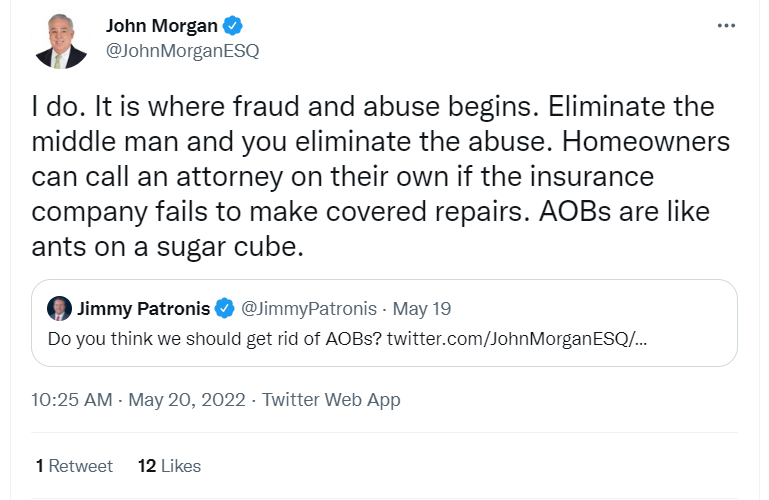Image resolution: width=769 pixels, height=500 pixels.
Task: Open Jimmy Patronis's name in quoted tweet
Action: (144, 306)
